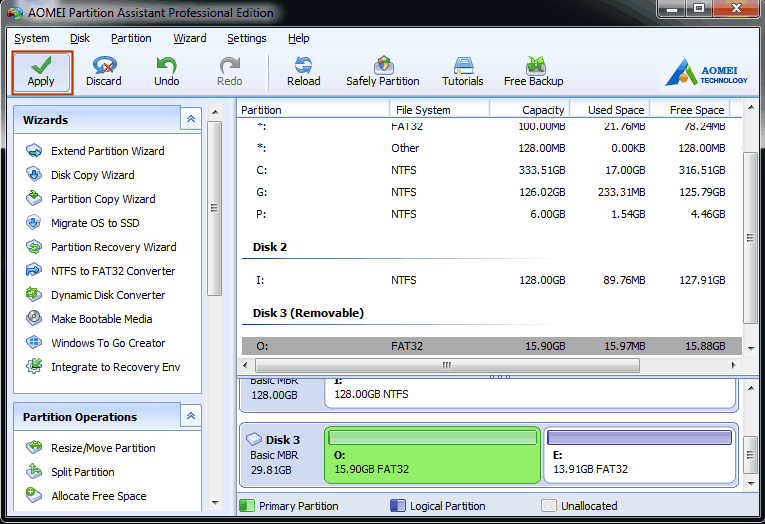
Task: Click the partition list vertical scrollbar thumb
Action: (751, 238)
